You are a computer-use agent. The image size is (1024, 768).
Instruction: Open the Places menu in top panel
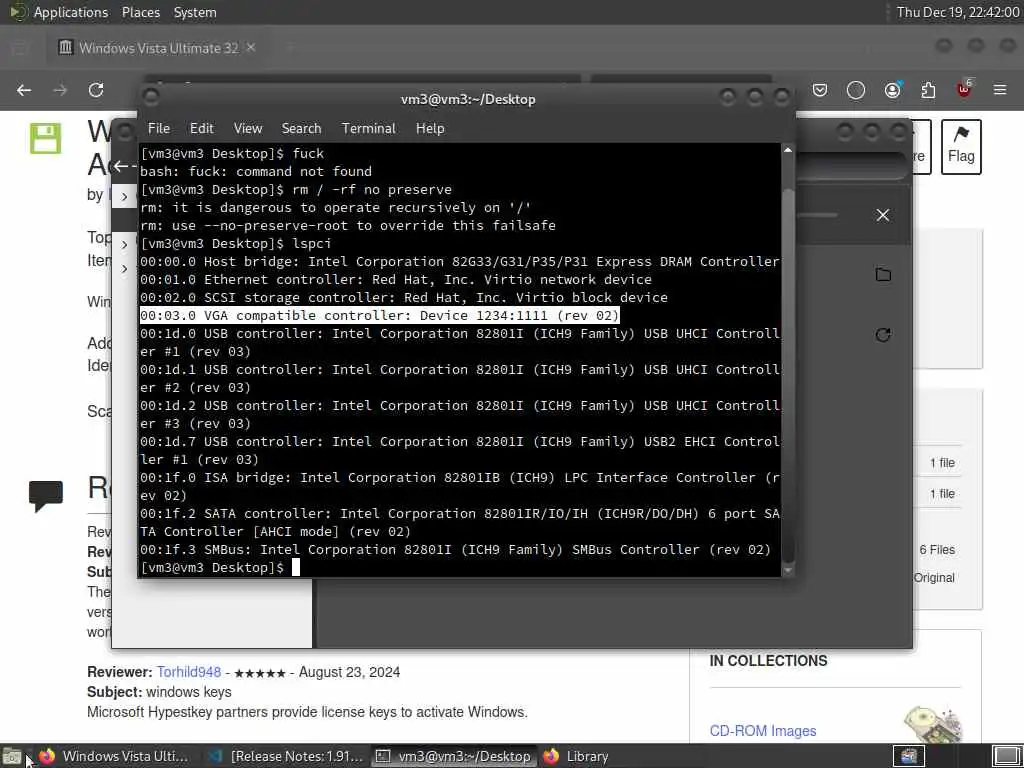coord(141,12)
